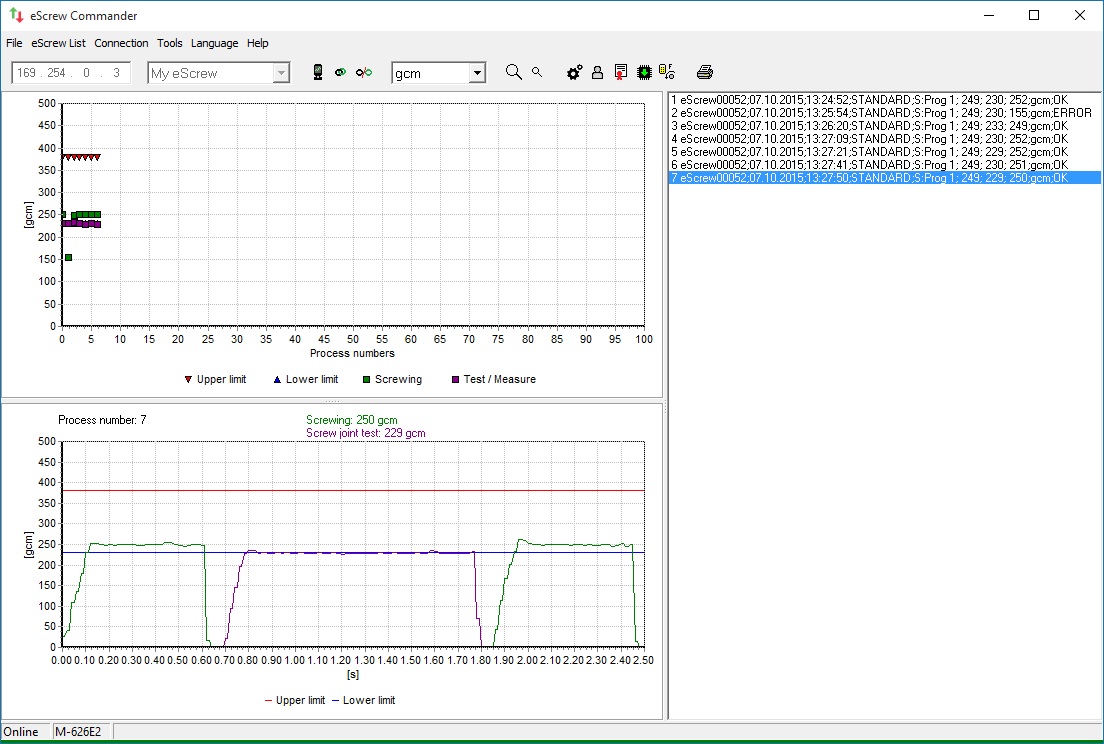Screen dimensions: 1104x744
Task: Click the Screwing legend green square
Action: [366, 380]
